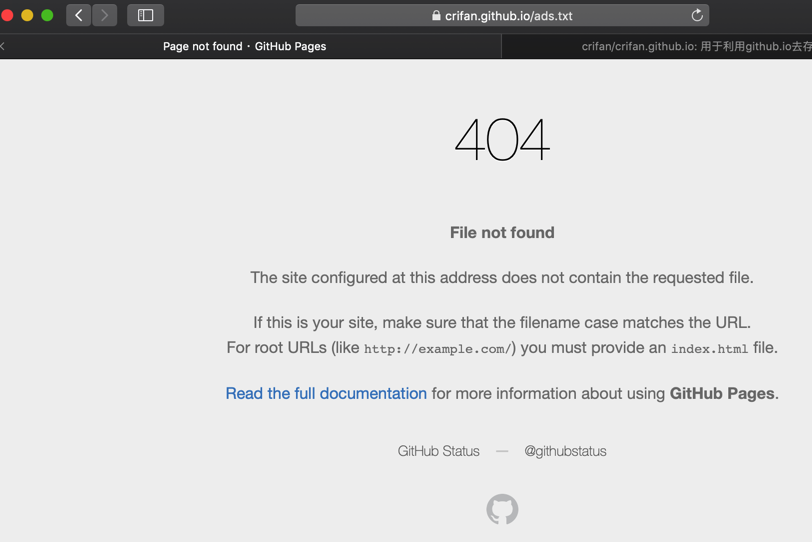The width and height of the screenshot is (812, 542).
Task: Select the 'Page not found · GitHub Pages' tab
Action: point(244,46)
